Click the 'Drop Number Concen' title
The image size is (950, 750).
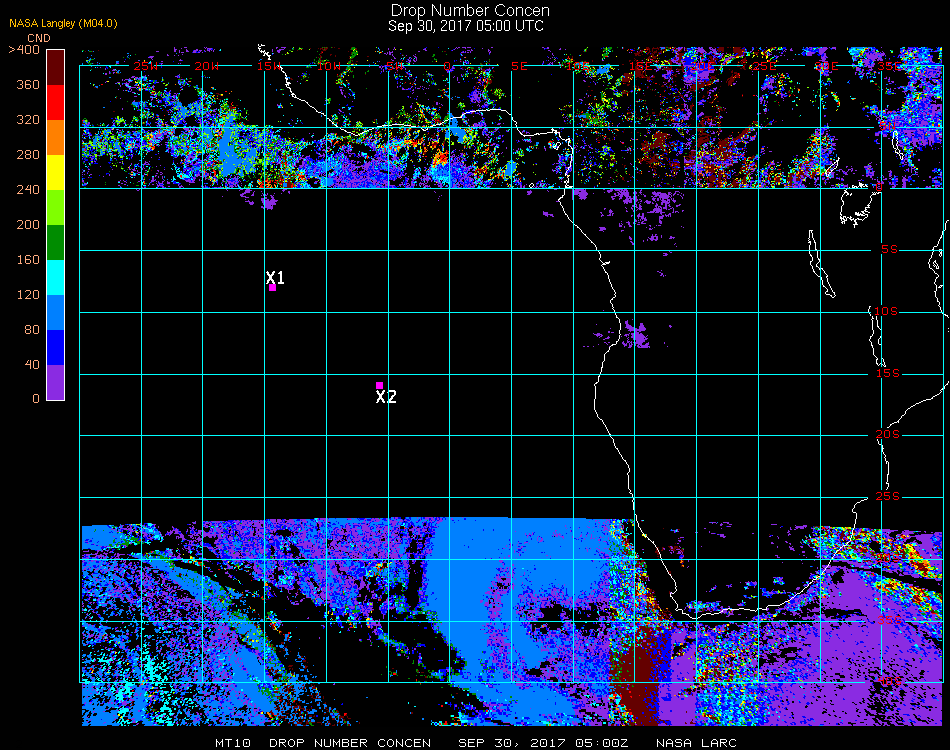pos(470,10)
